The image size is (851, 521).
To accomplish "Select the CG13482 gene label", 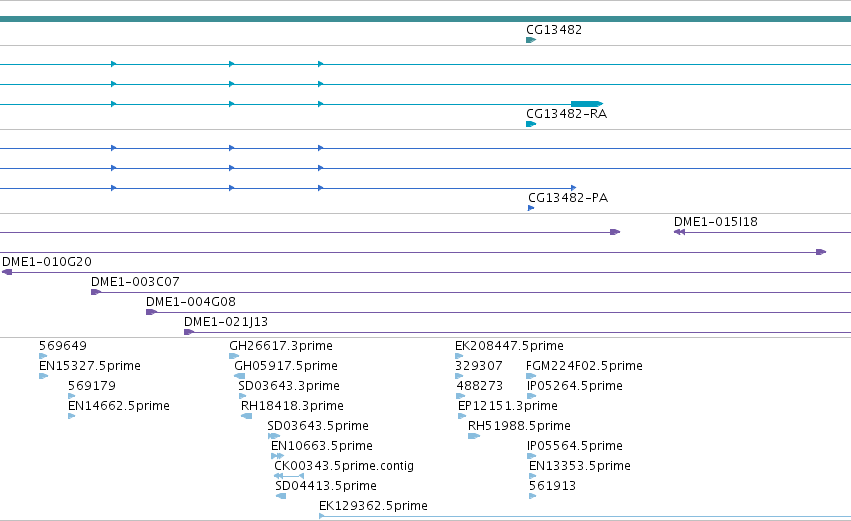I will 554,30.
